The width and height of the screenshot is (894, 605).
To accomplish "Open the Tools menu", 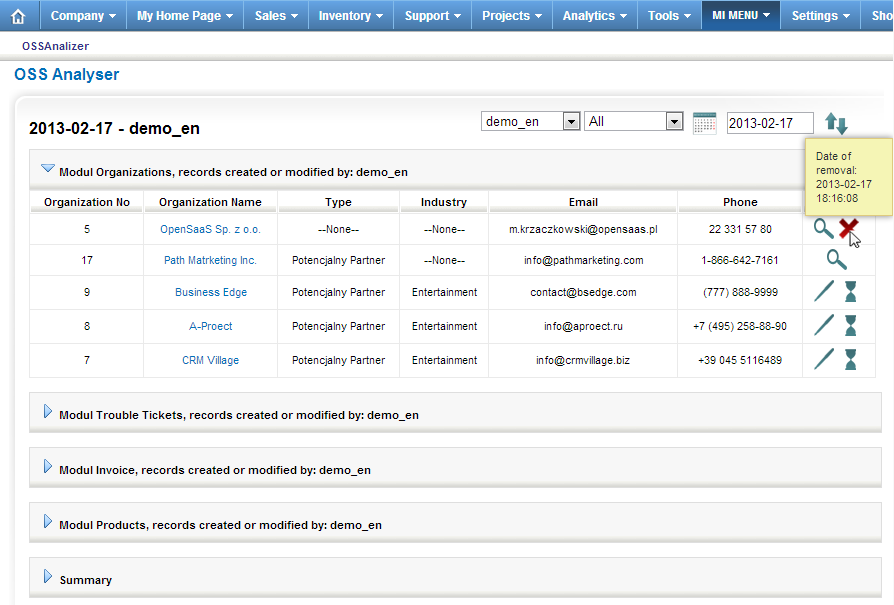I will tap(669, 16).
